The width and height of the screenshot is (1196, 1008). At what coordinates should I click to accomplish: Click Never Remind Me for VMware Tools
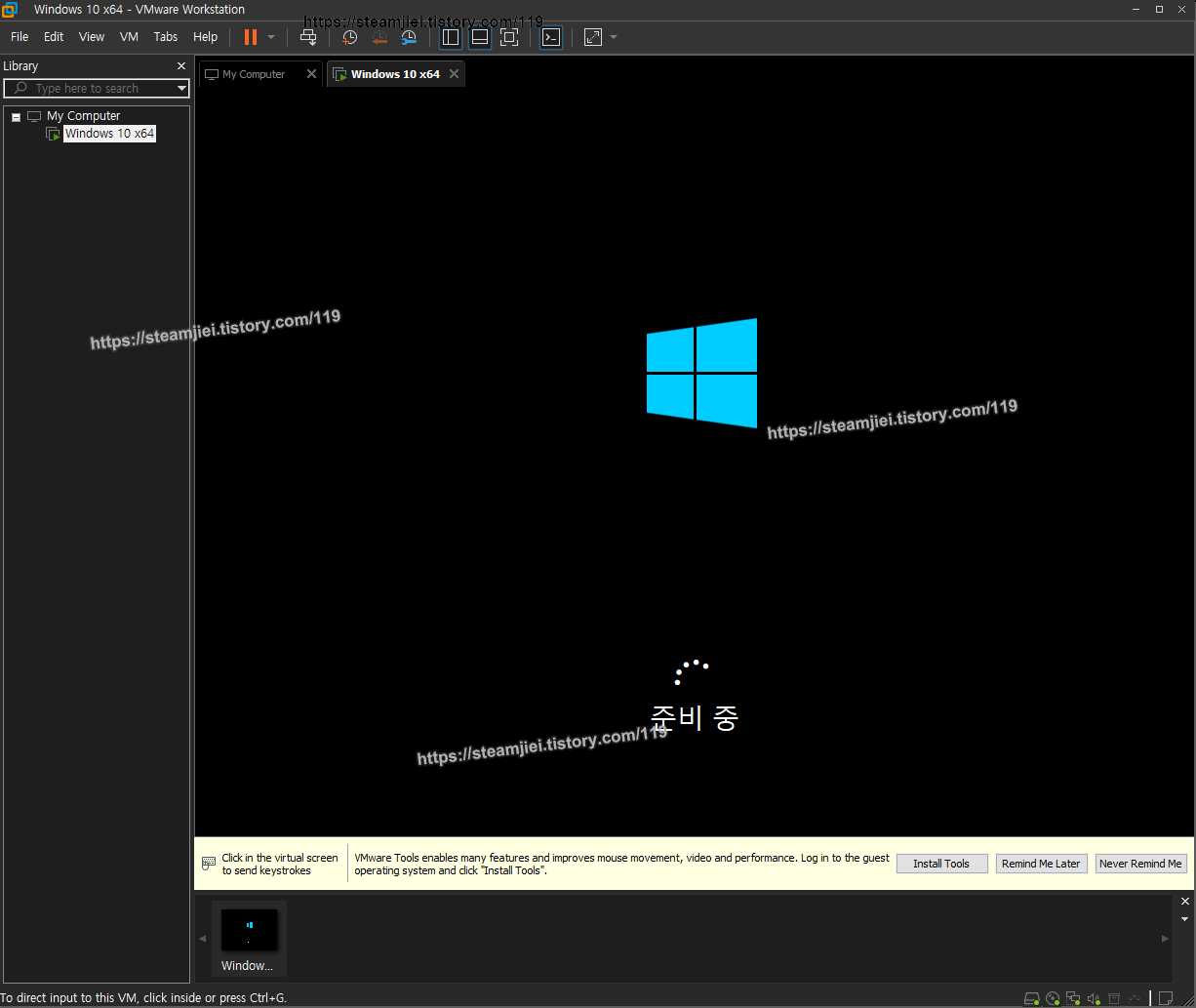tap(1140, 864)
